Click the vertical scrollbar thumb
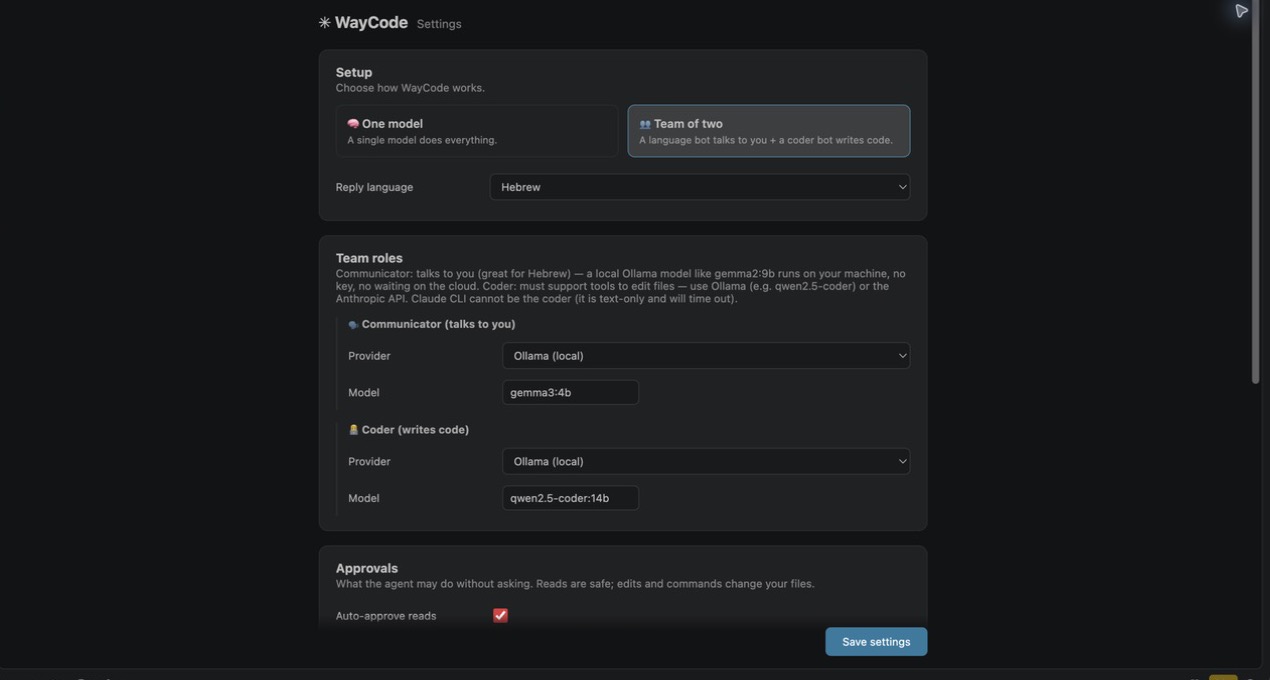1270x680 pixels. tap(1256, 192)
